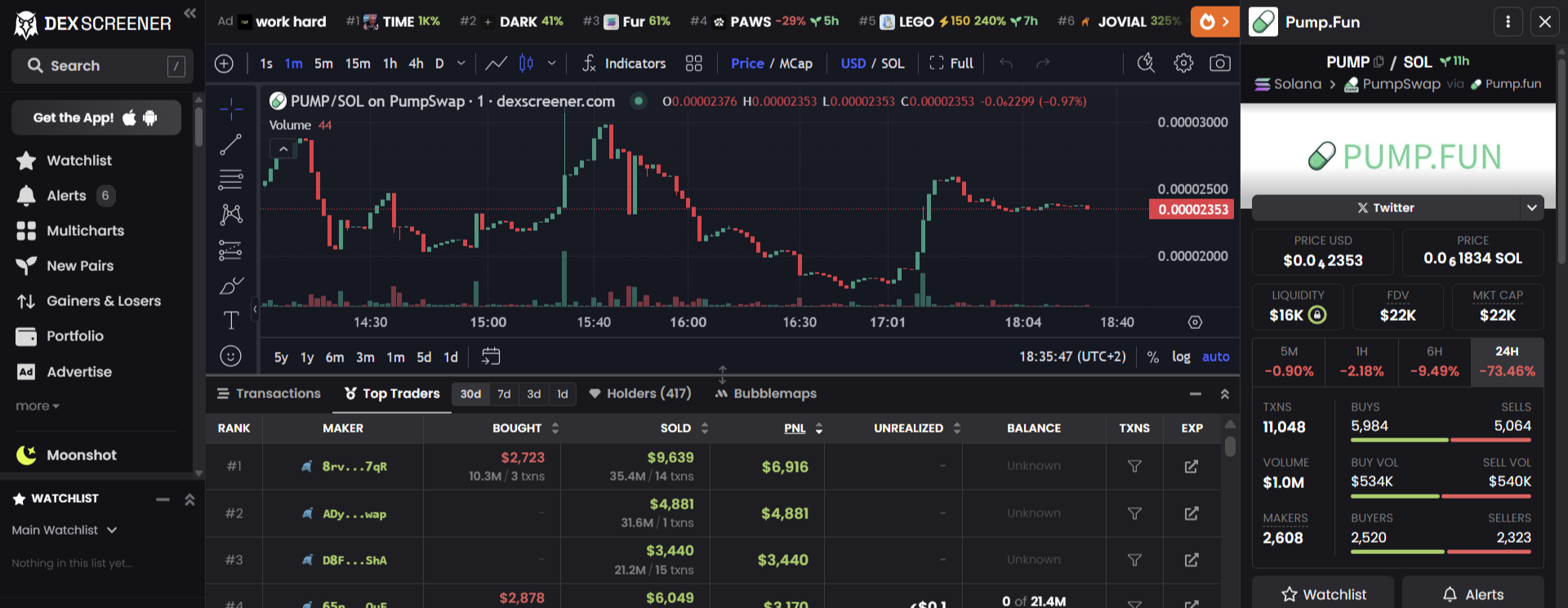Select the 1s timeframe
This screenshot has width=1568, height=608.
coord(266,64)
